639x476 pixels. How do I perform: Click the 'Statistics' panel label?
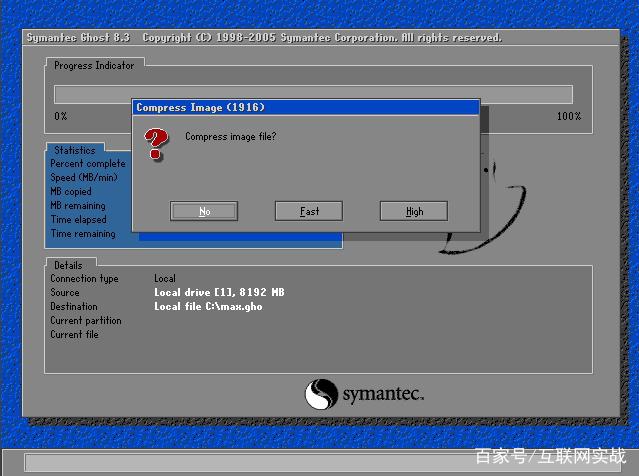tap(75, 150)
